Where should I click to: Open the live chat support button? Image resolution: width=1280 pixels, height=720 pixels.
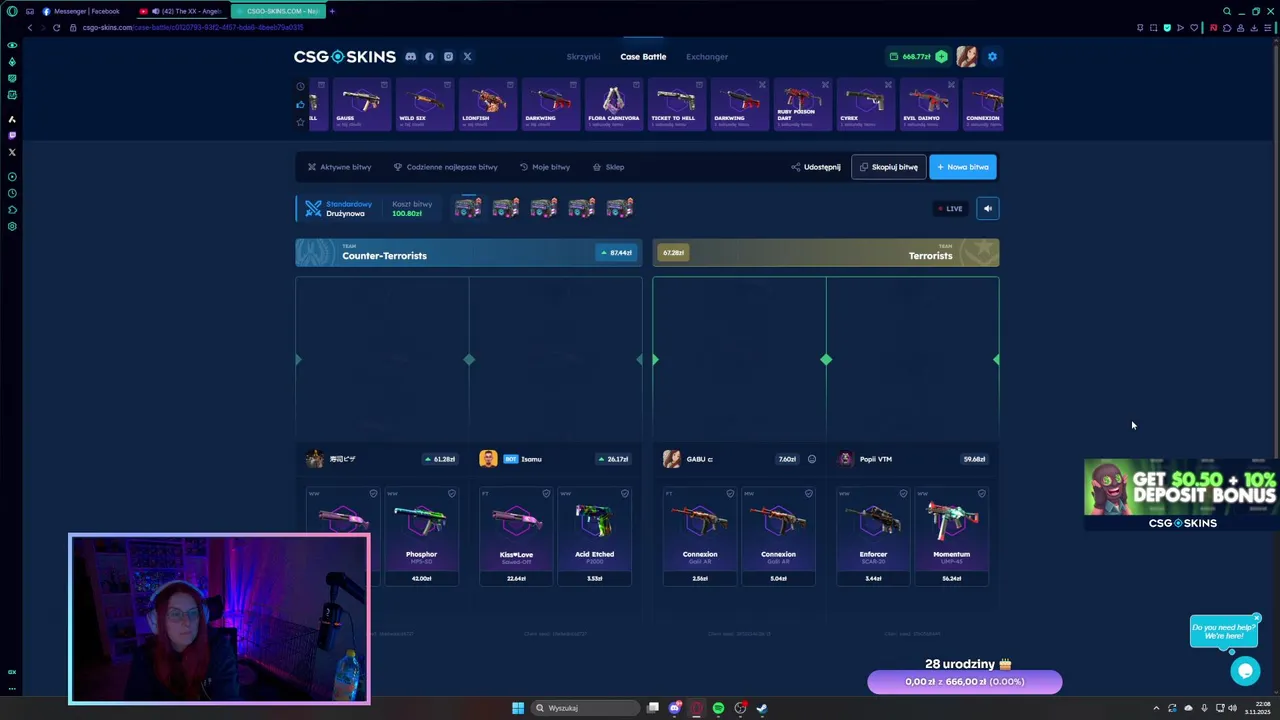pos(1245,671)
